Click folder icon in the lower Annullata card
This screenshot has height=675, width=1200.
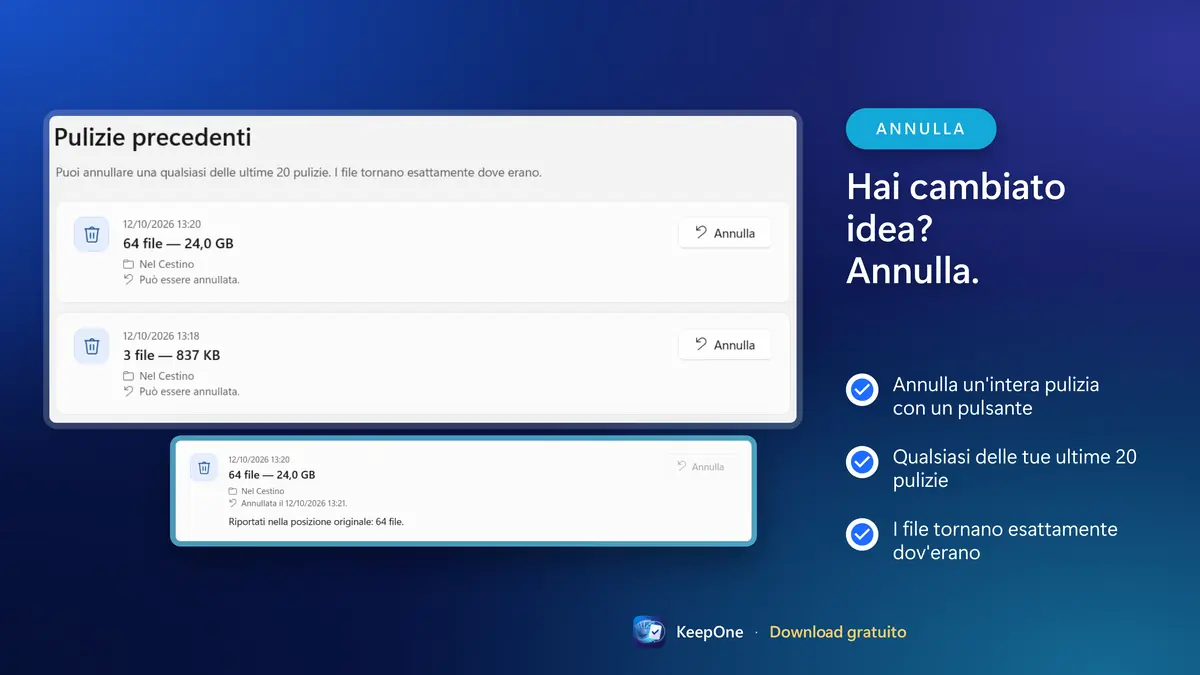233,492
